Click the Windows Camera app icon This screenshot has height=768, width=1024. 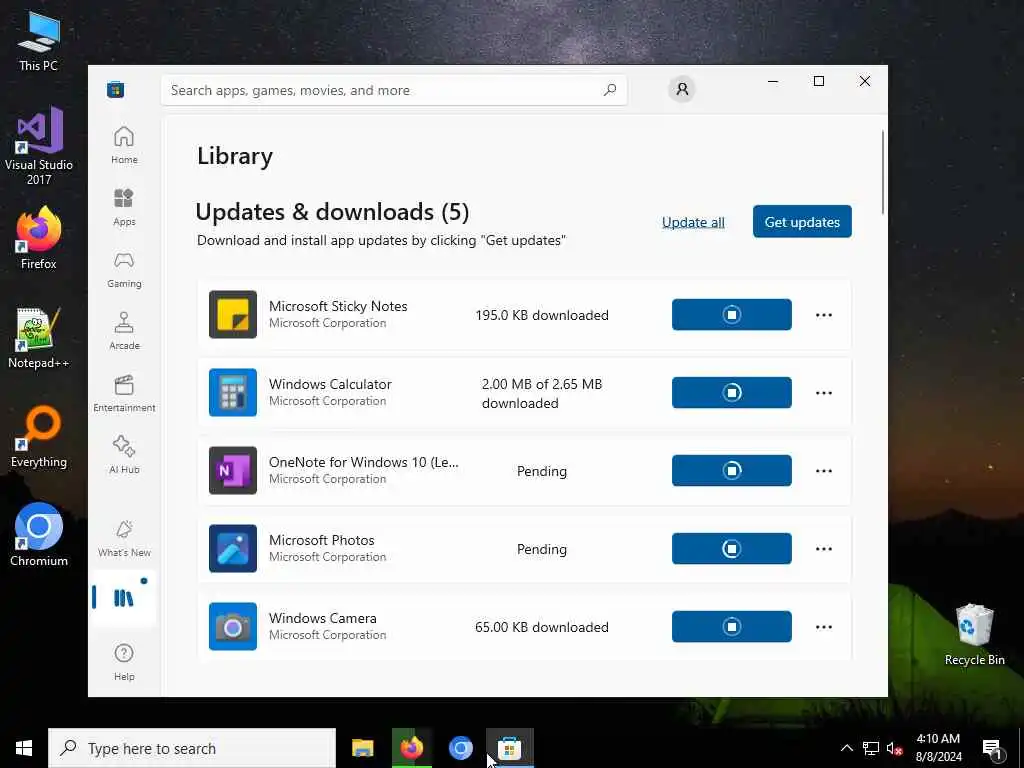pos(232,627)
